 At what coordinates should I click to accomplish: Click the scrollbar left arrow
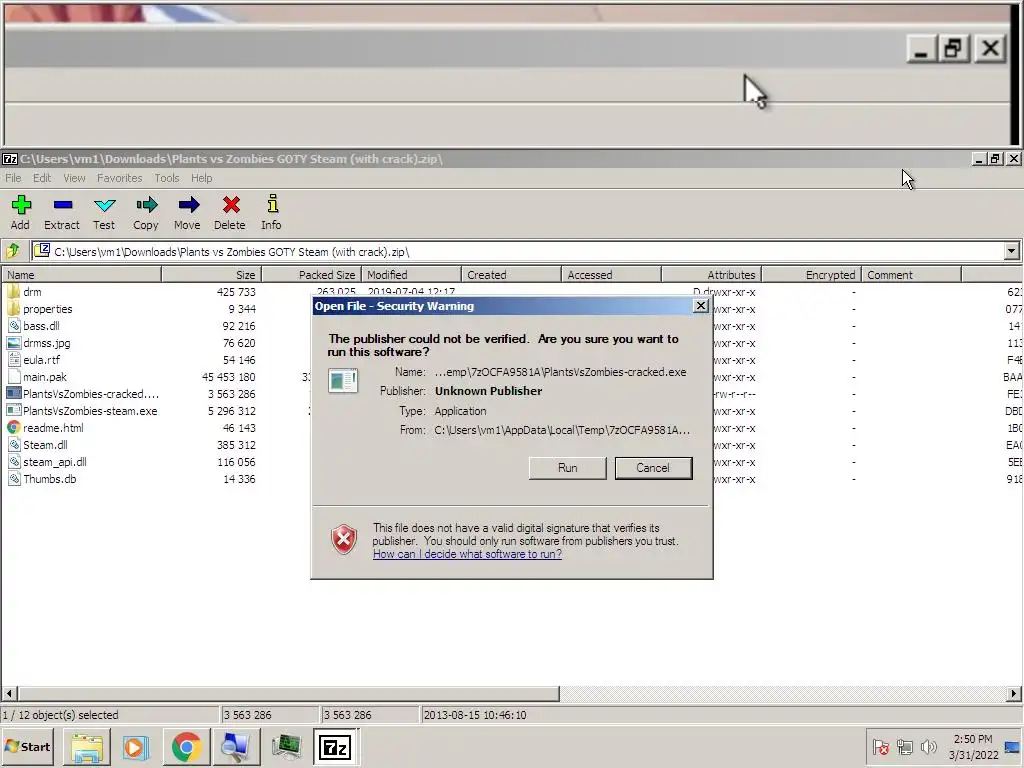click(9, 694)
